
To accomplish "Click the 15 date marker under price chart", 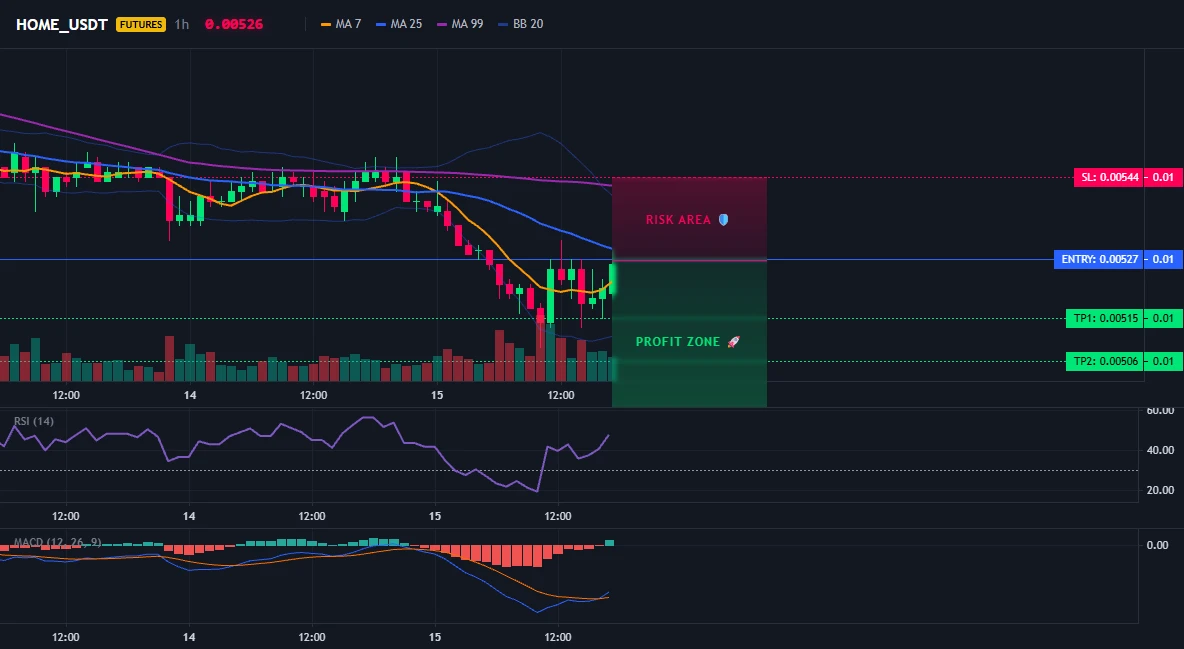I will (436, 395).
